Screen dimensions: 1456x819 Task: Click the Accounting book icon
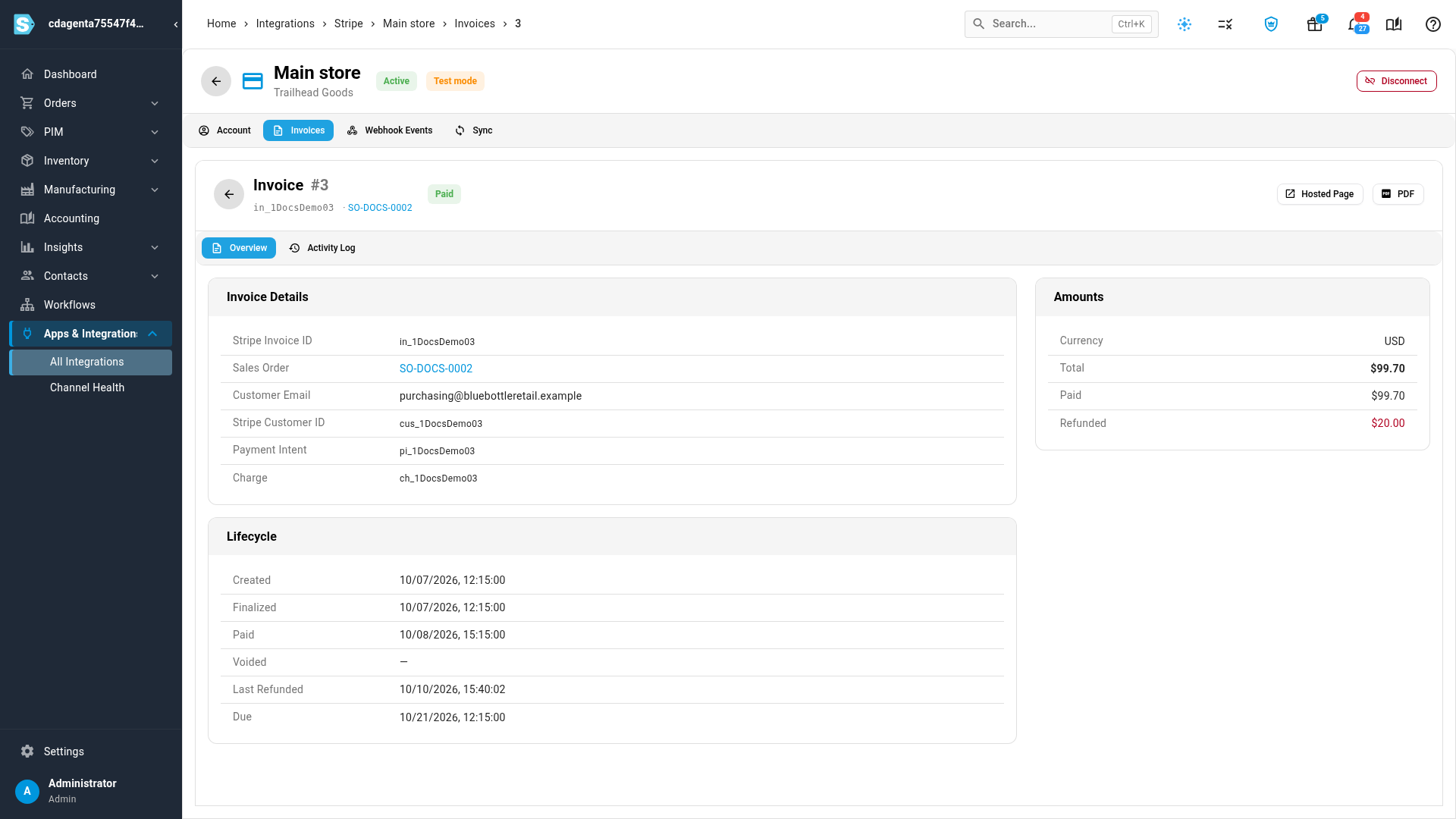[27, 218]
